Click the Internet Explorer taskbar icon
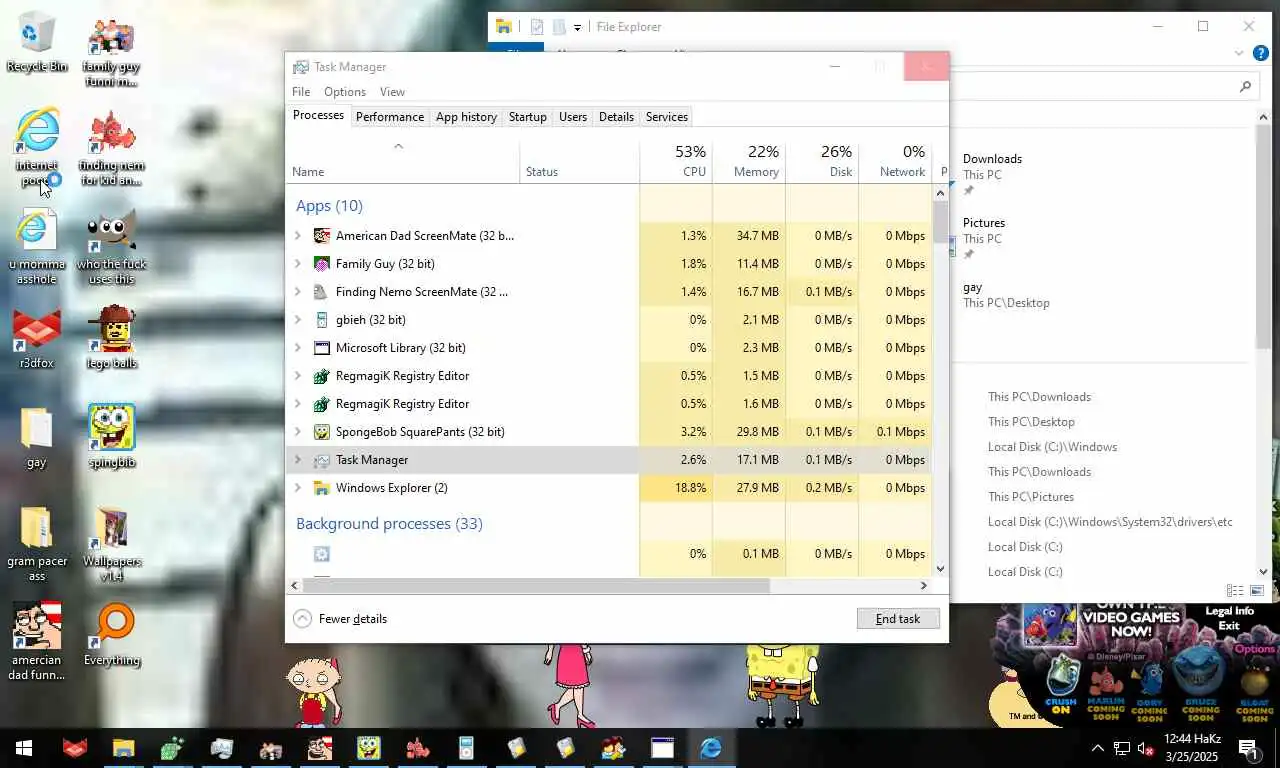Viewport: 1280px width, 768px height. click(x=711, y=748)
